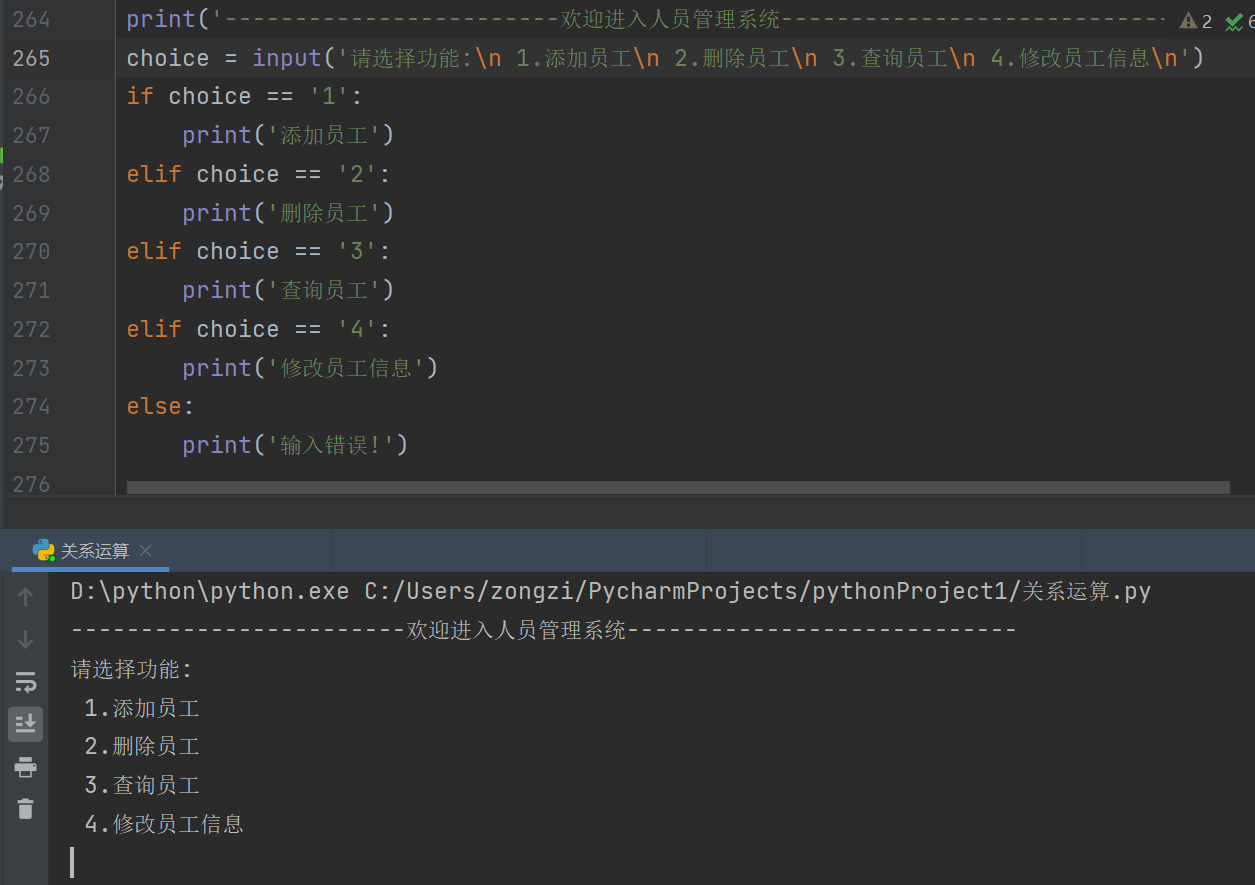The image size is (1255, 885).
Task: Click the Python icon on the 关系运算 run tab
Action: click(43, 550)
